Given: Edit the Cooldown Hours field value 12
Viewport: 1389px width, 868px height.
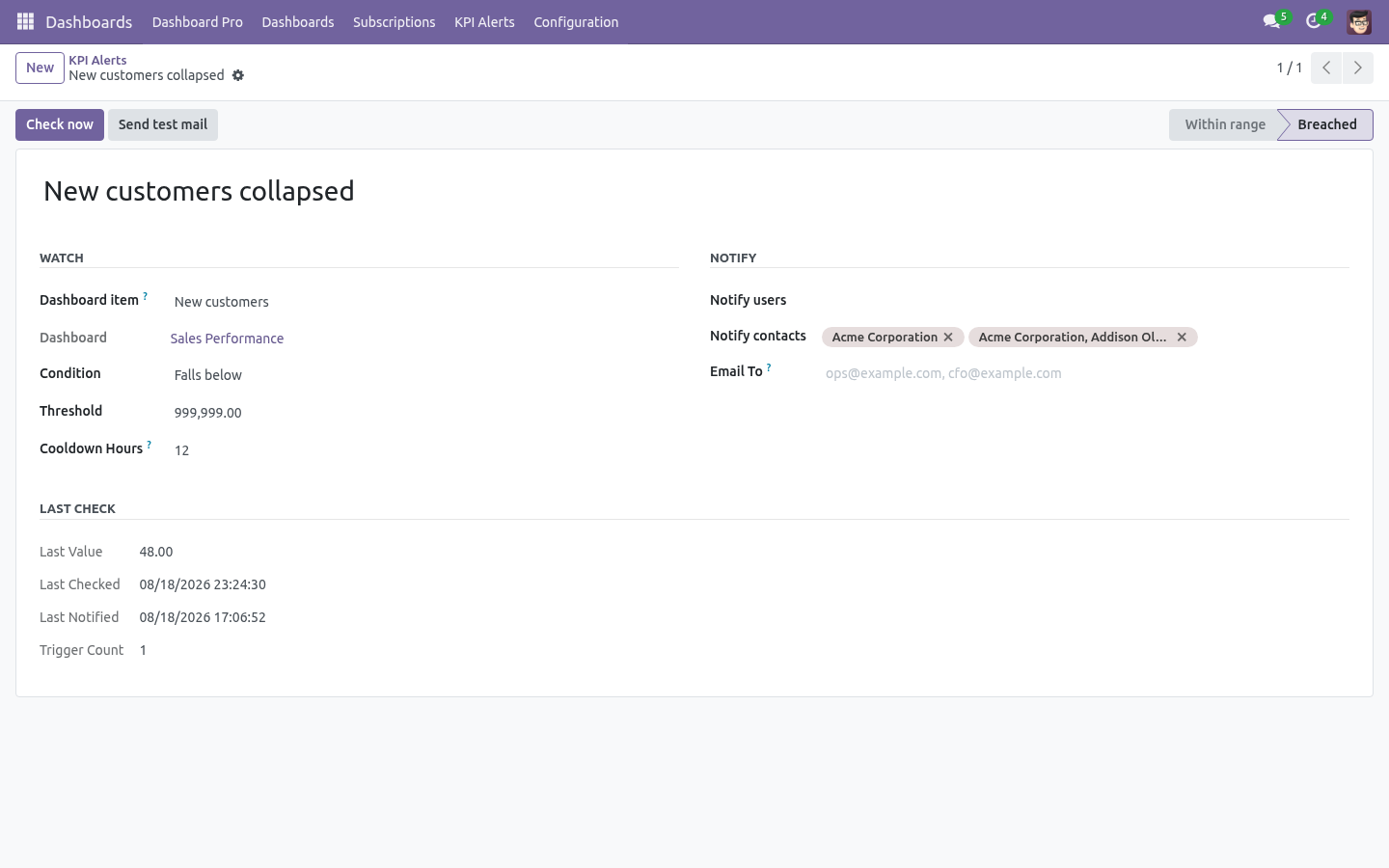Looking at the screenshot, I should click(424, 450).
